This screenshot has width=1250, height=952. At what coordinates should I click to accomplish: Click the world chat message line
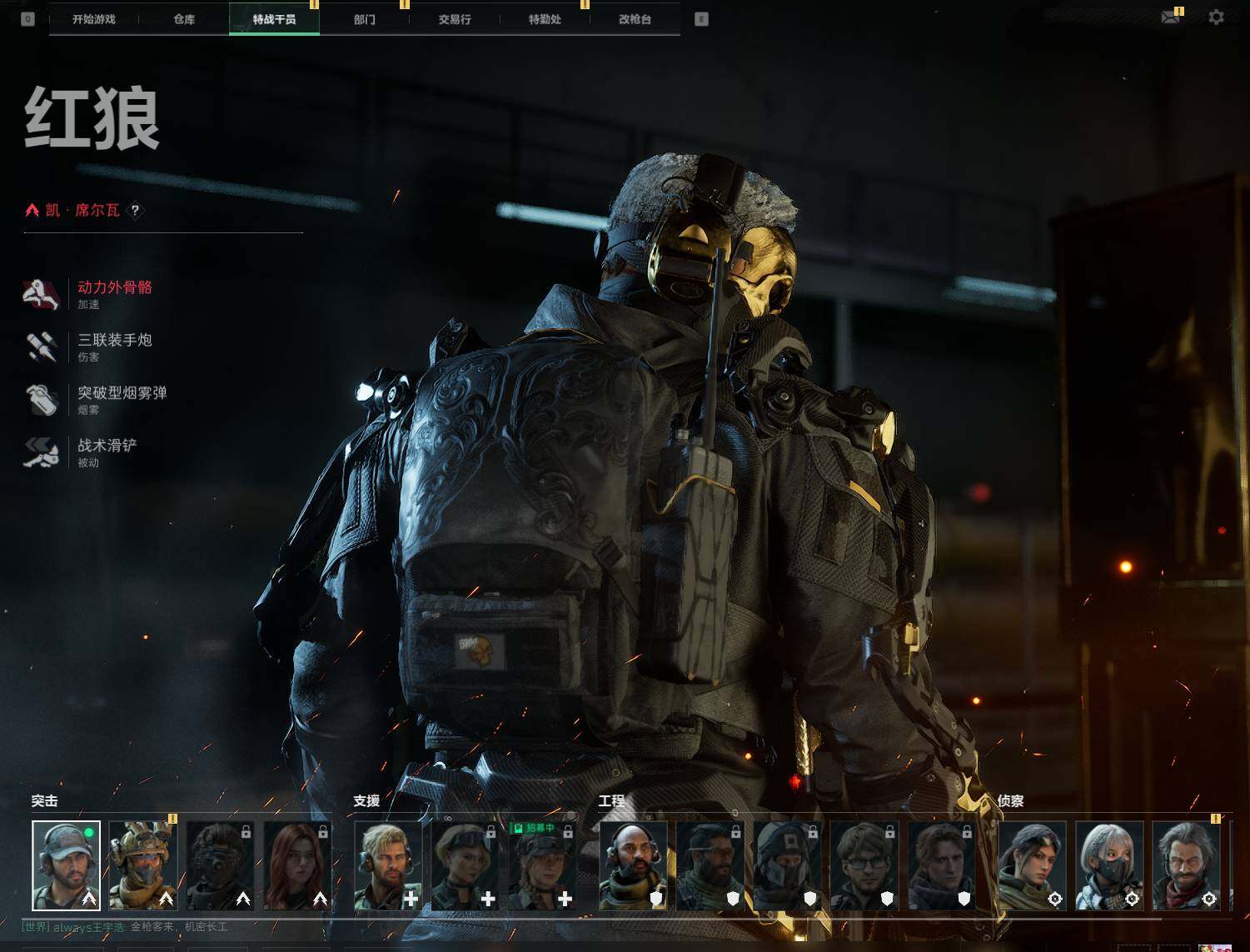coord(125,927)
